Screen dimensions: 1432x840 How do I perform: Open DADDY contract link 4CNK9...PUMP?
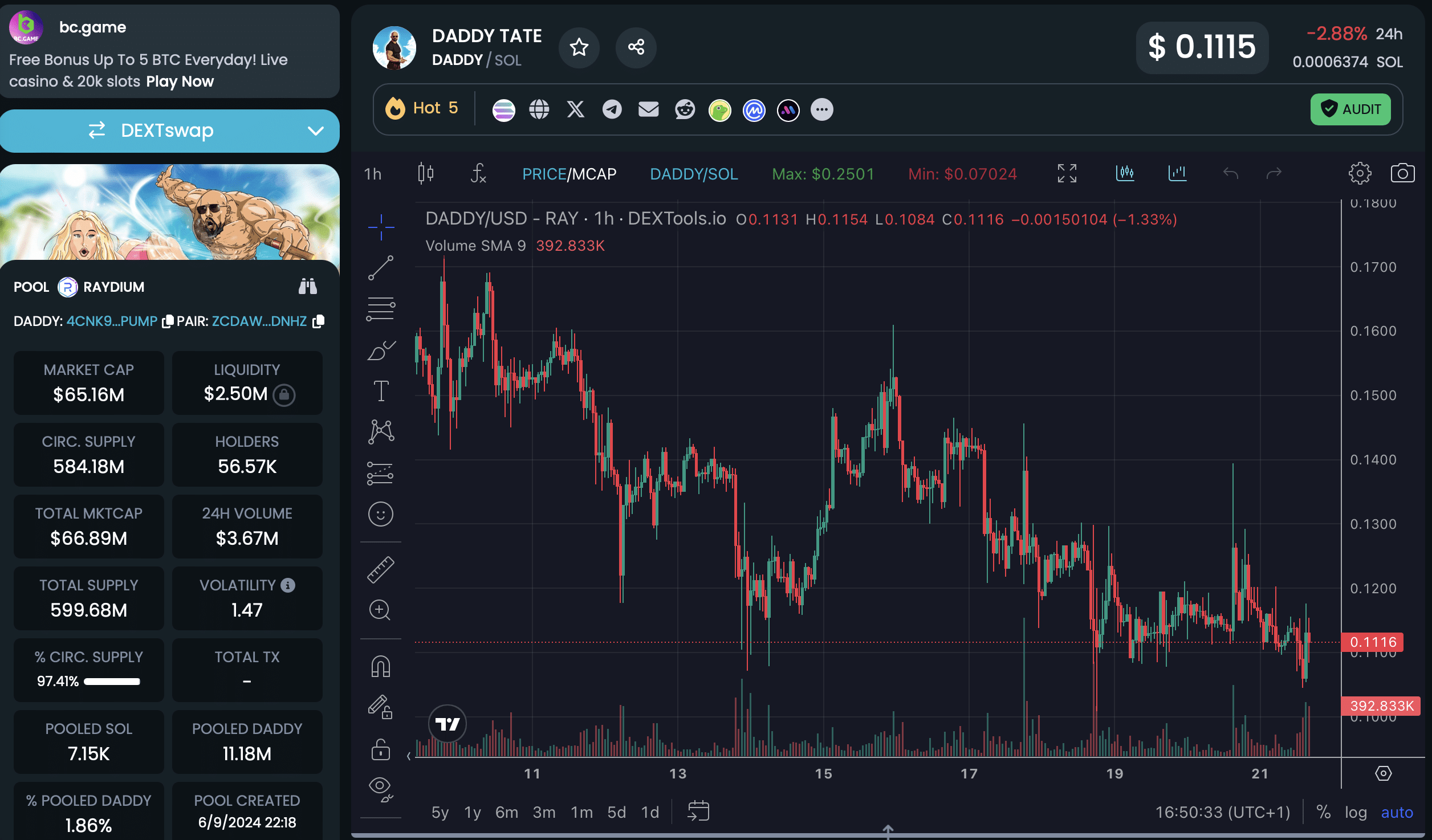pyautogui.click(x=112, y=321)
